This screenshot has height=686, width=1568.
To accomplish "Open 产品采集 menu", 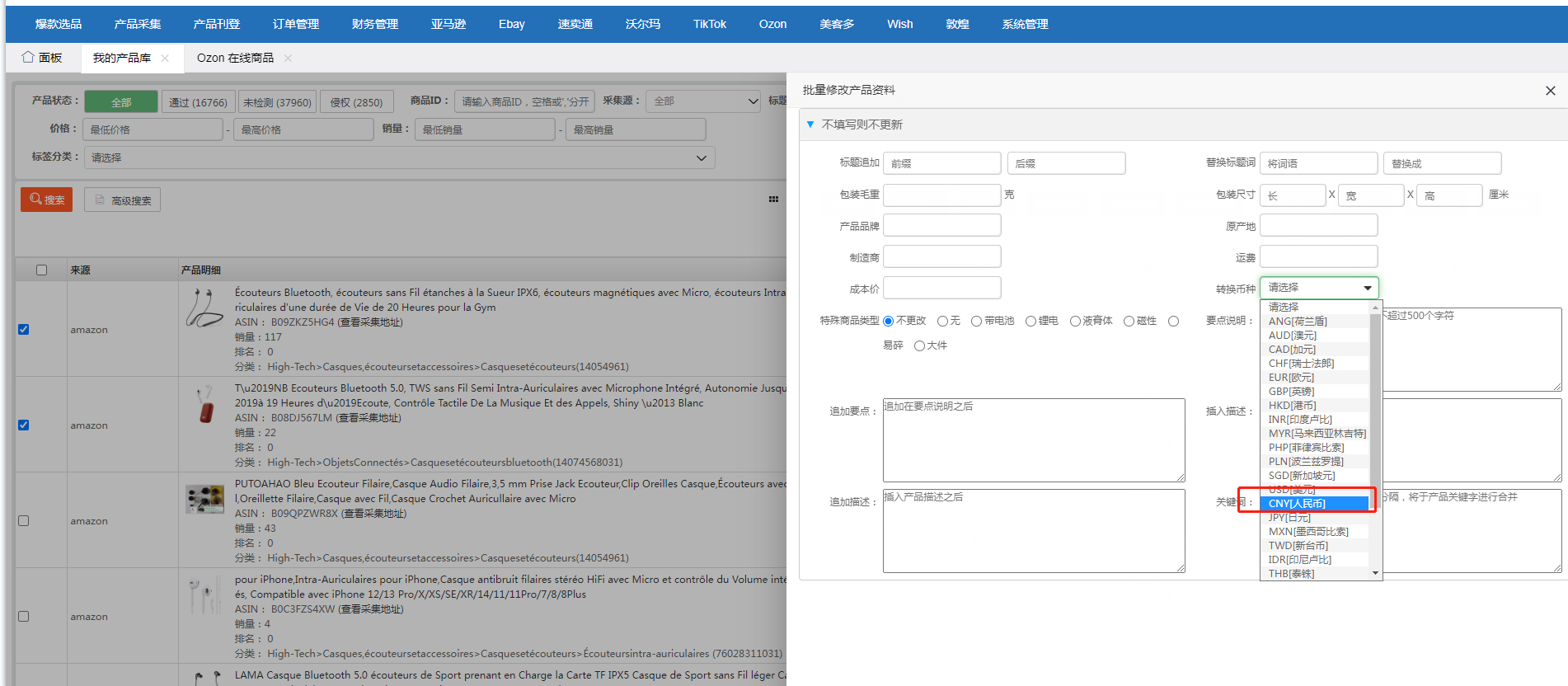I will (x=138, y=24).
